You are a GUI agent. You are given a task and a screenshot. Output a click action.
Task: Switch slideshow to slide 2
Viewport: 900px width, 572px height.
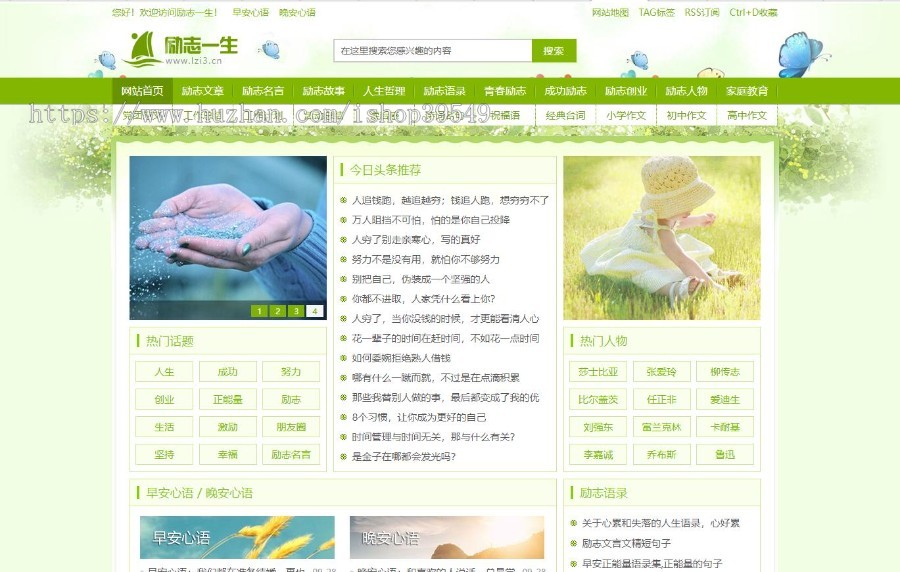[x=278, y=311]
